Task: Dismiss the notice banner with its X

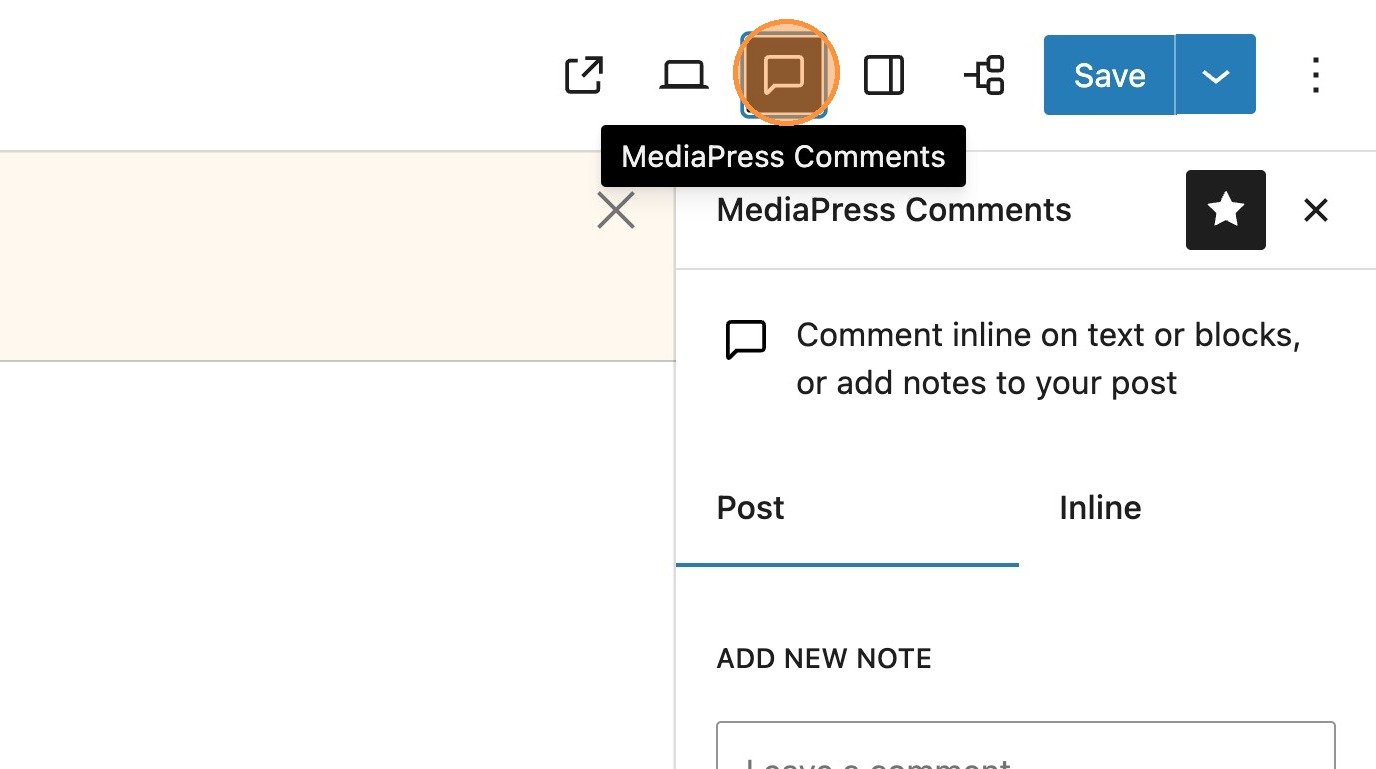Action: click(x=616, y=211)
